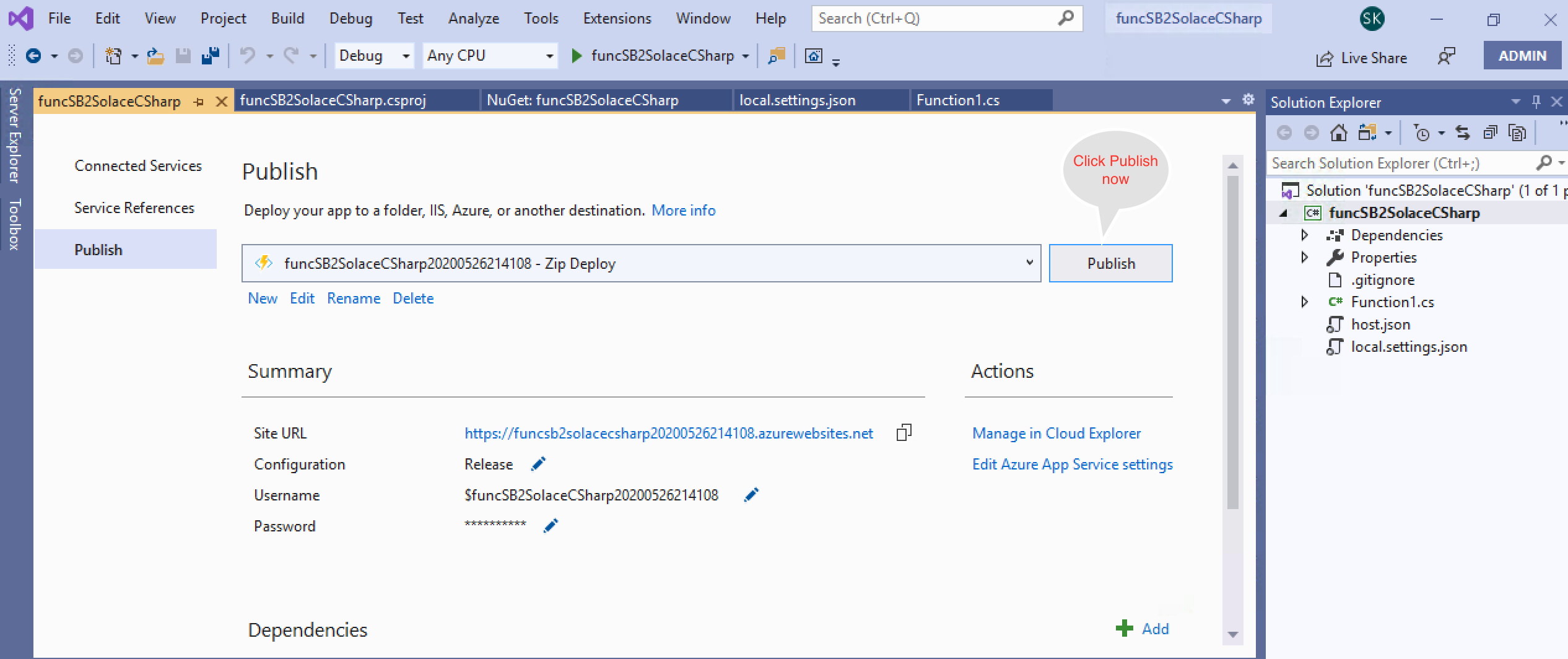Click the Save All toolbar icon
Viewport: 1568px width, 659px height.
211,56
